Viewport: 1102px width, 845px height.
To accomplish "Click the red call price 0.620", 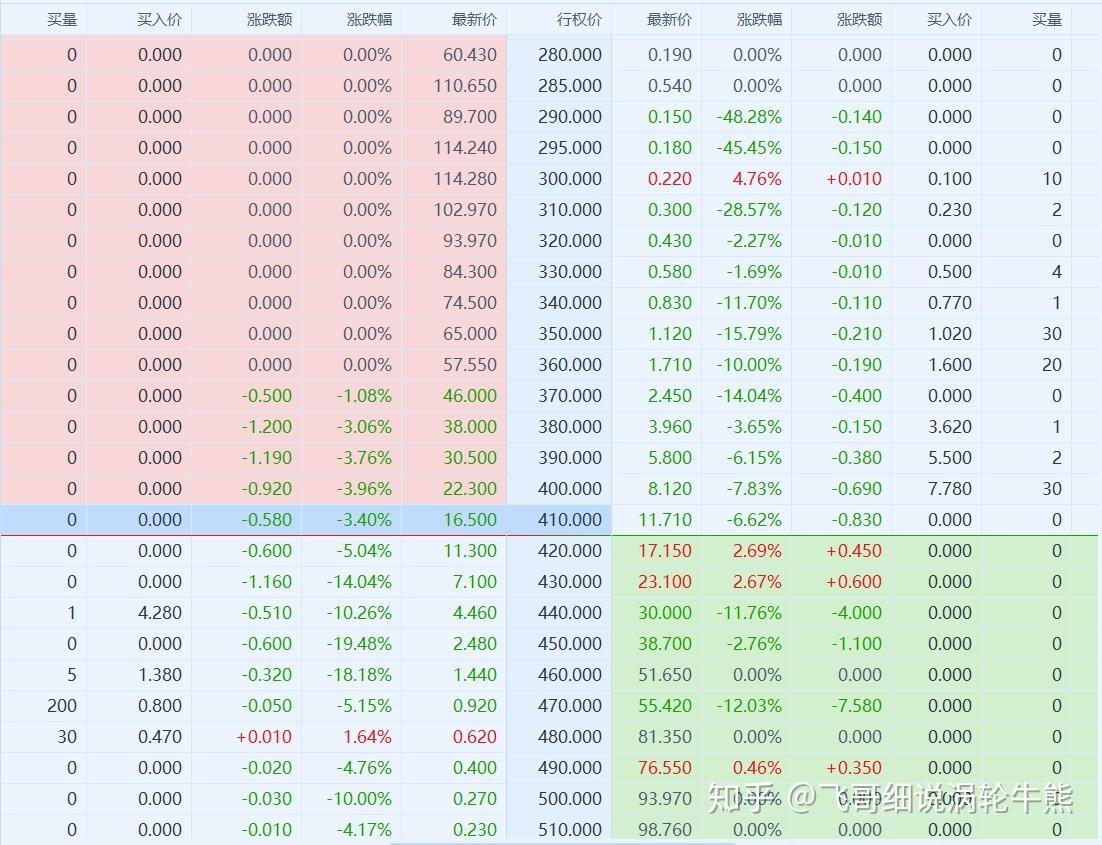I will [x=474, y=737].
